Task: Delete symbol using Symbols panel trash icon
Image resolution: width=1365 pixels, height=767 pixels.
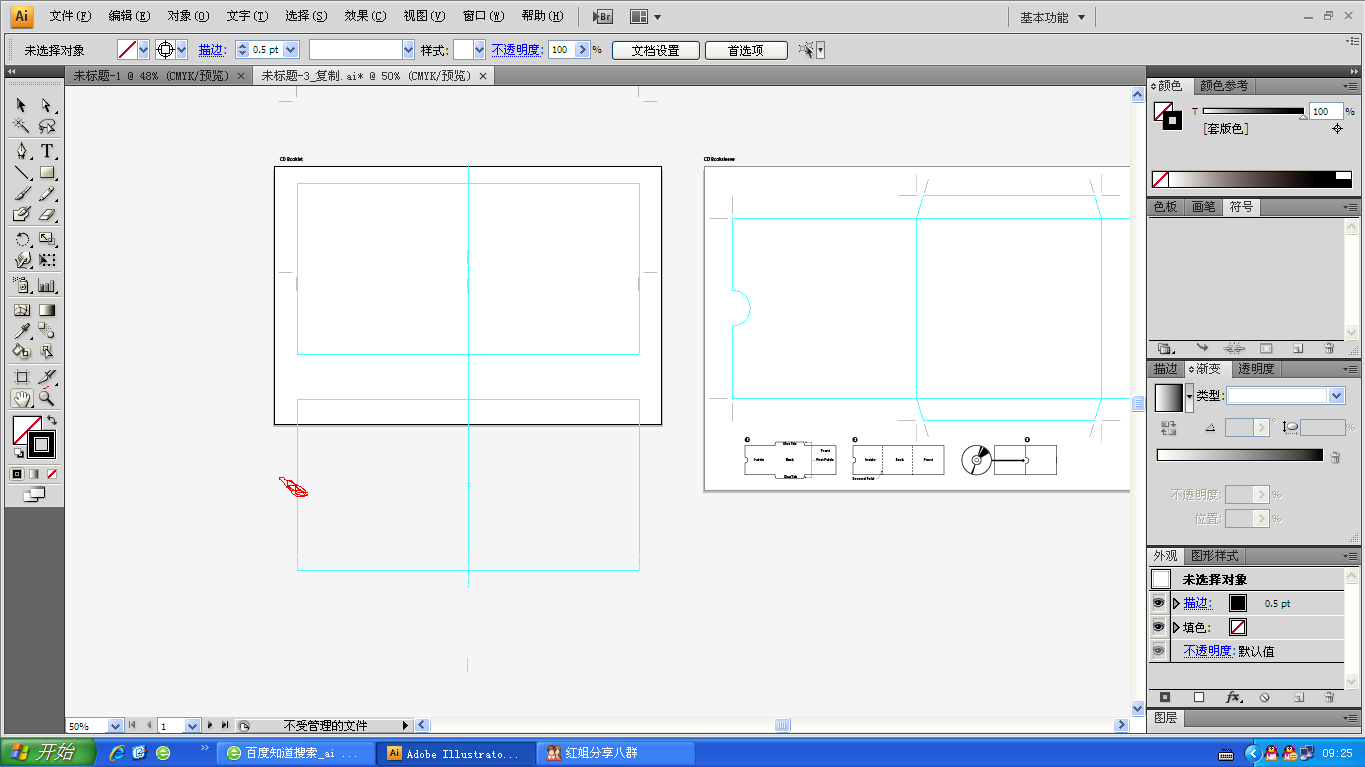Action: (1329, 348)
